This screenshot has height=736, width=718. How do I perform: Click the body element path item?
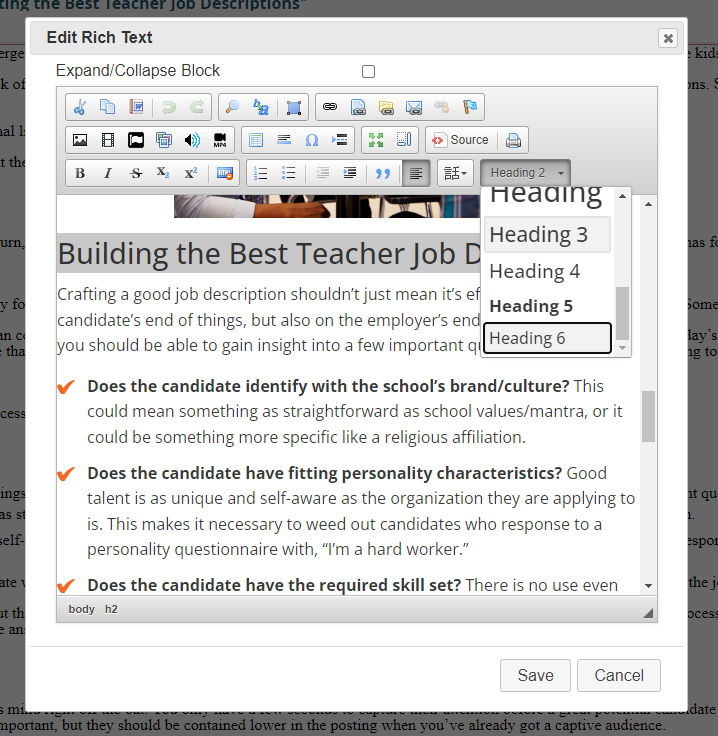(x=82, y=609)
